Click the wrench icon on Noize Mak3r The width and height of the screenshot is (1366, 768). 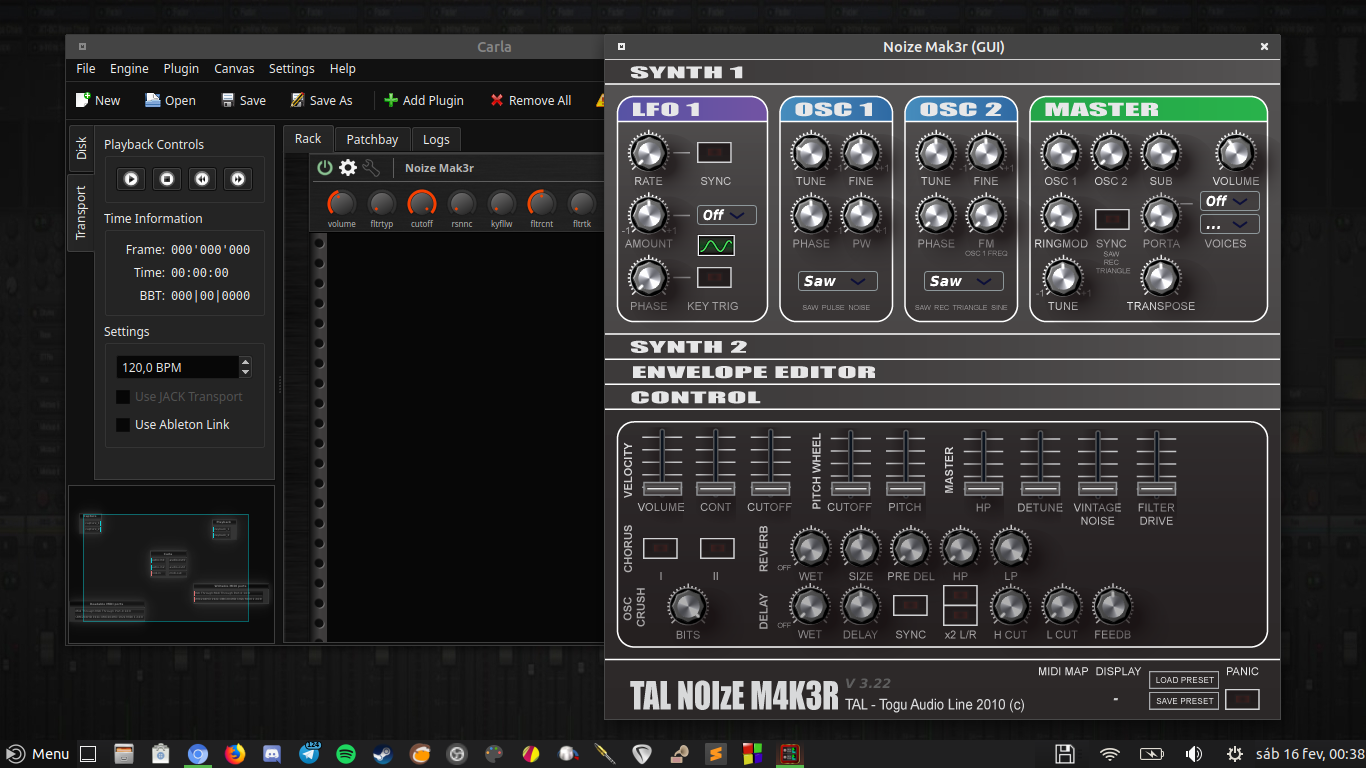click(370, 168)
